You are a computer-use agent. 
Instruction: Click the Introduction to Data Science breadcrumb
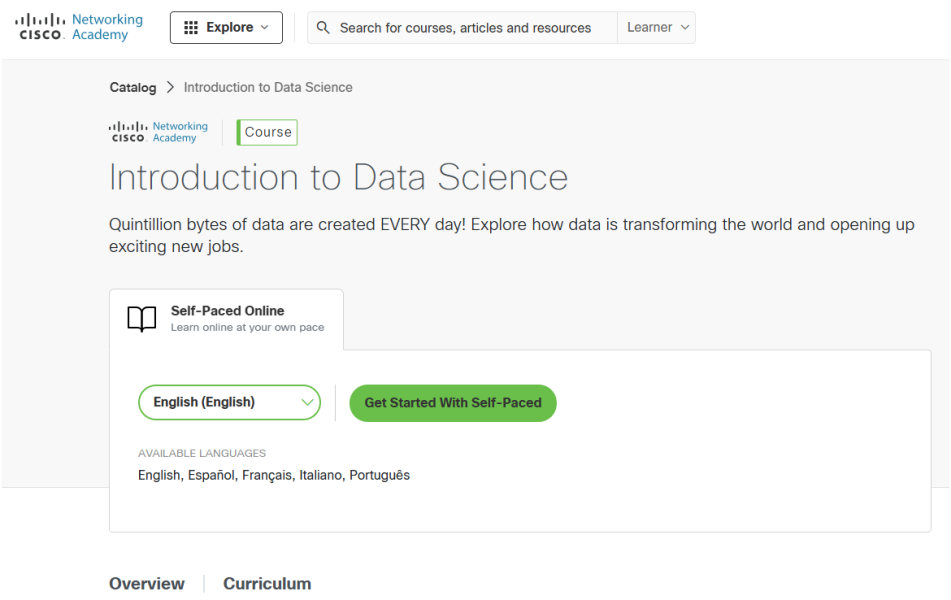point(268,87)
